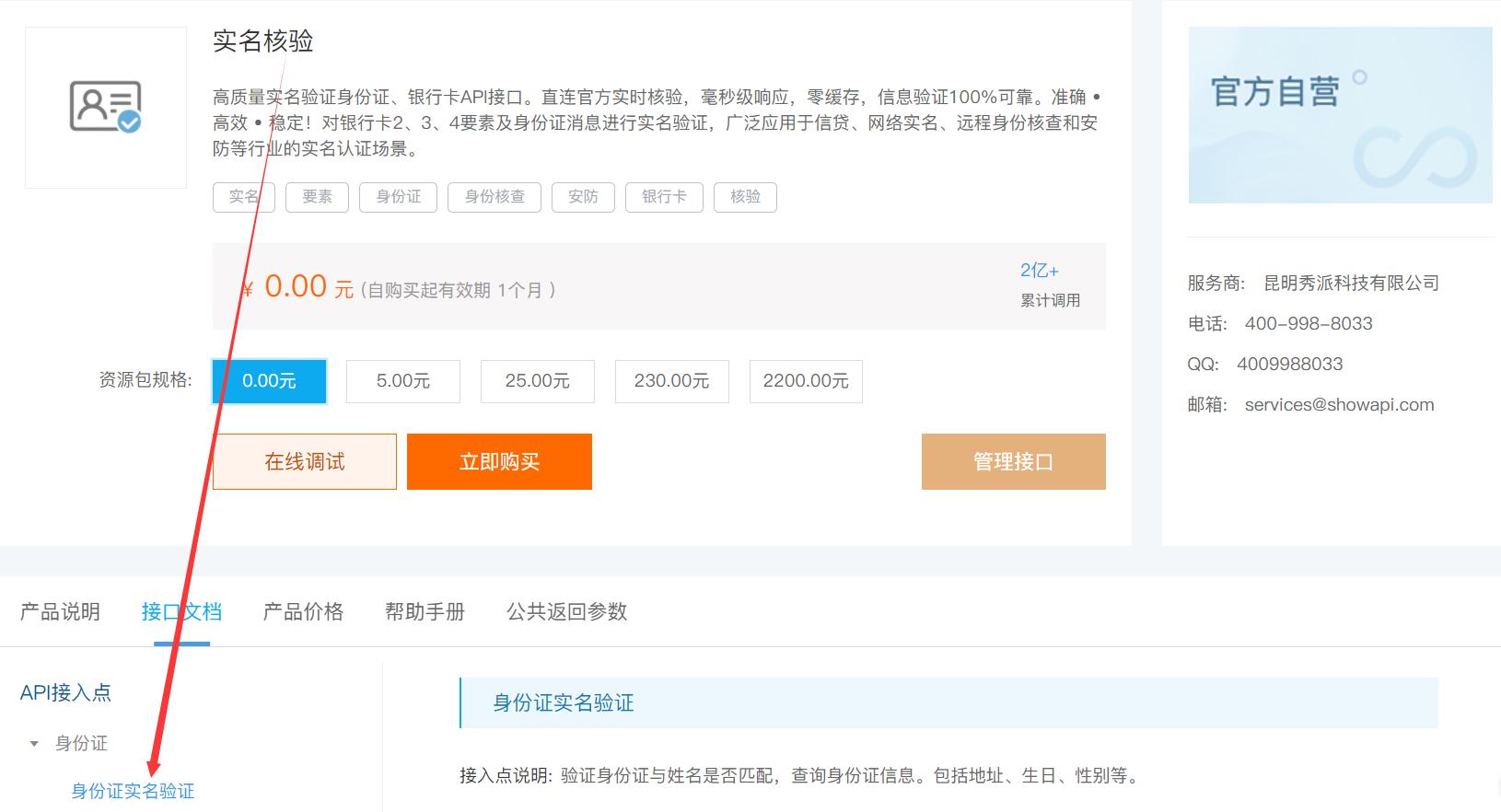This screenshot has height=812, width=1501.
Task: Click the 要素 tag
Action: [317, 197]
